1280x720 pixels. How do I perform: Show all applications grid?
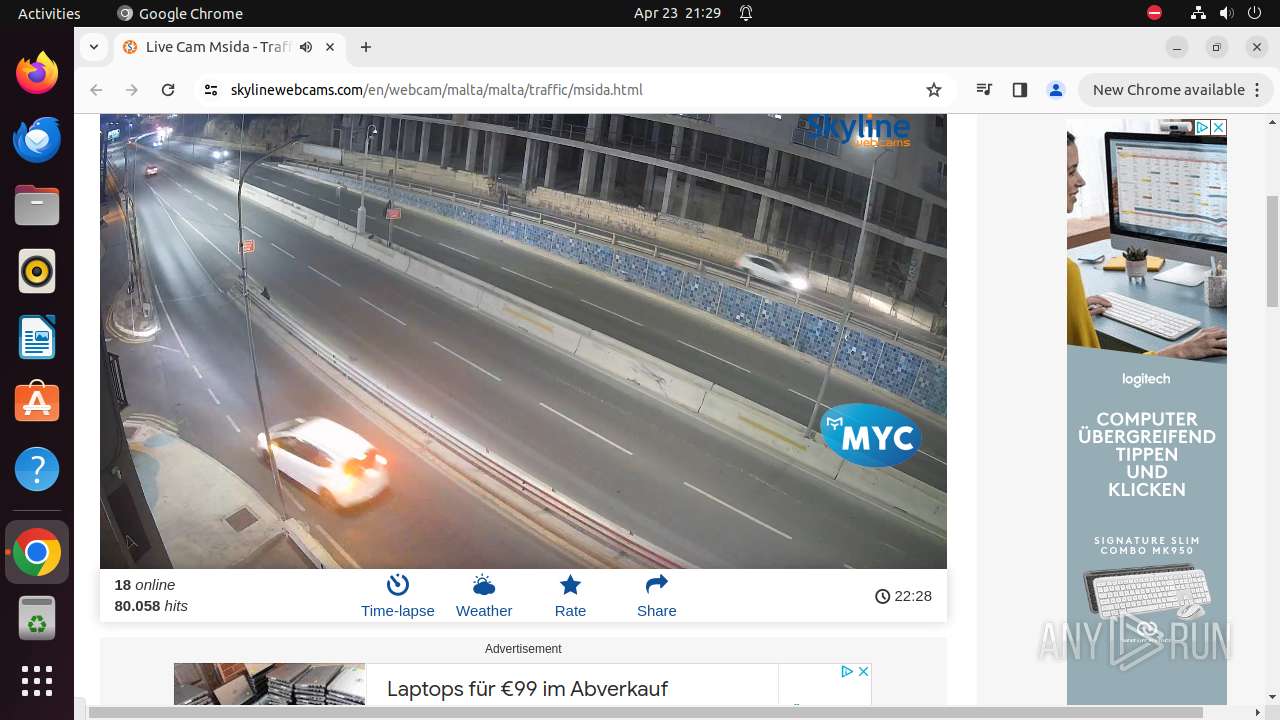point(37,681)
